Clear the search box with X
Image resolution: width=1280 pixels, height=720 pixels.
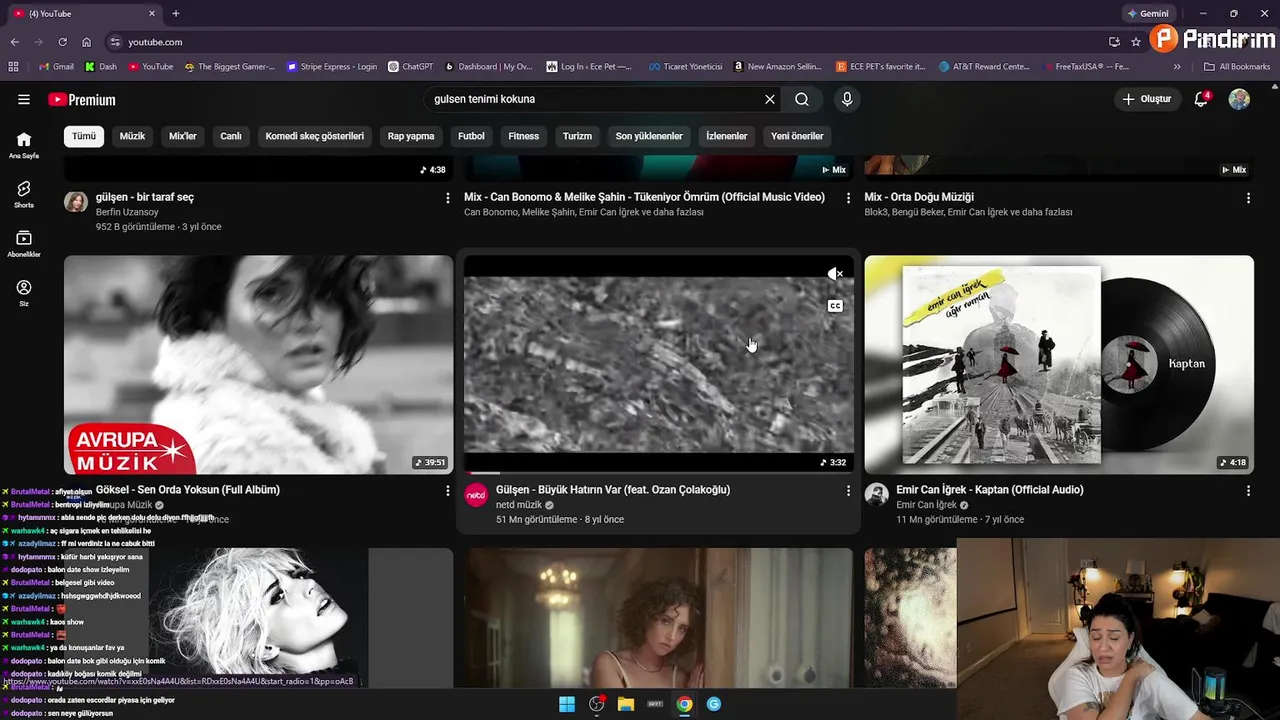(x=769, y=99)
